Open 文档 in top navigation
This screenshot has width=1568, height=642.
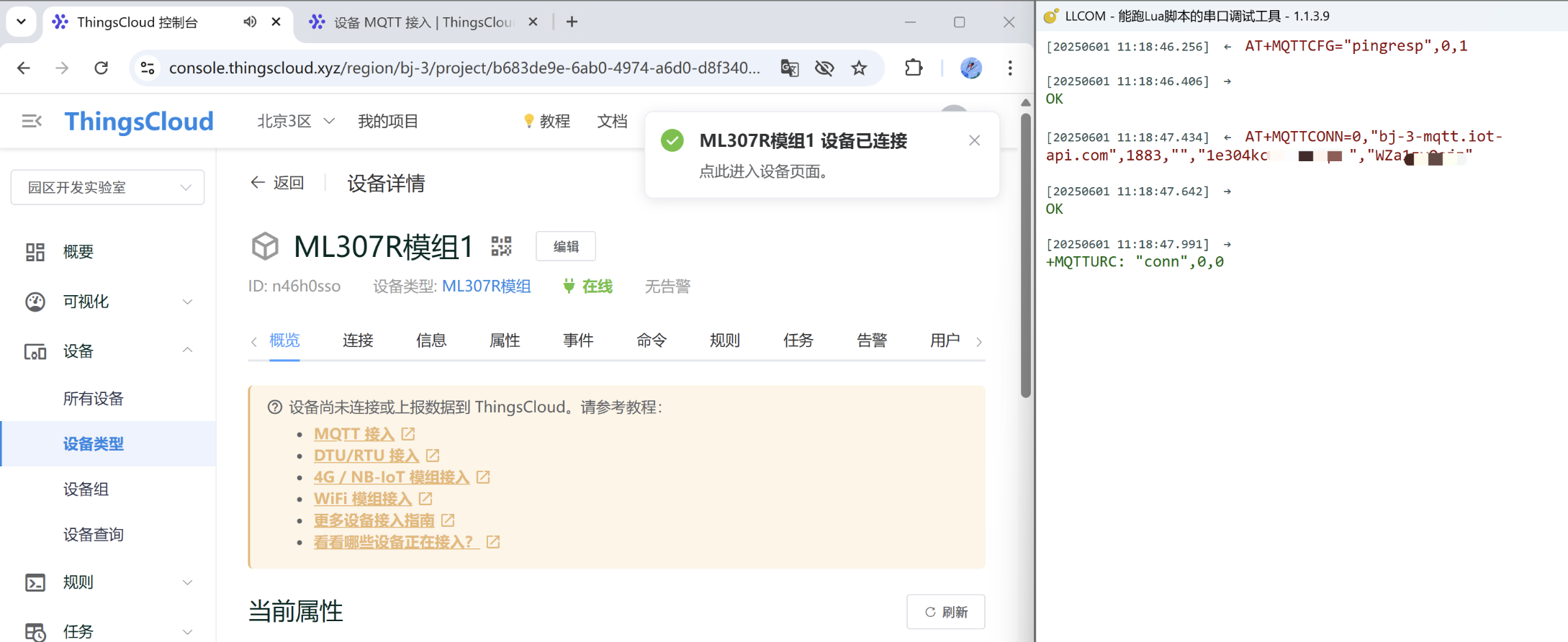click(x=612, y=121)
